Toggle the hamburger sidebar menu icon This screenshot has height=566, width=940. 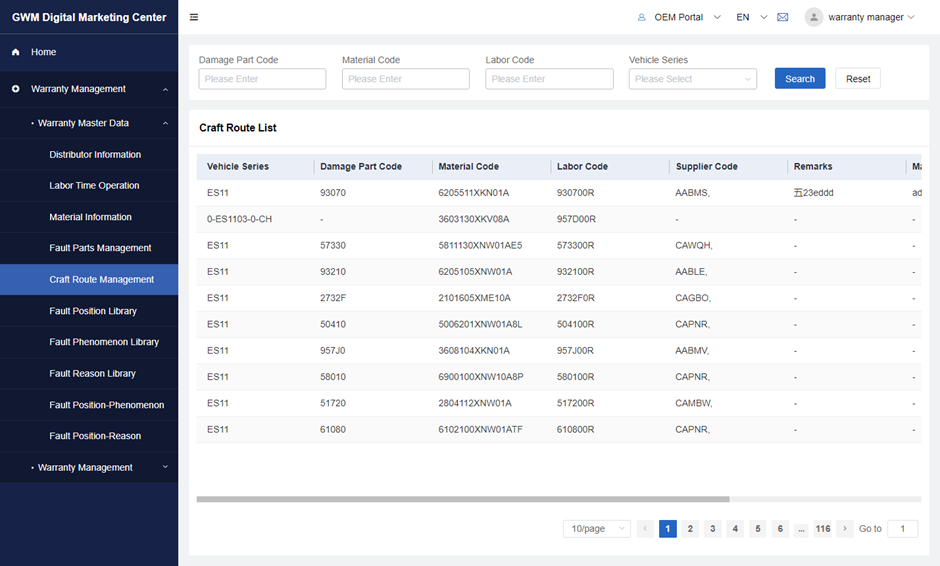coord(194,17)
